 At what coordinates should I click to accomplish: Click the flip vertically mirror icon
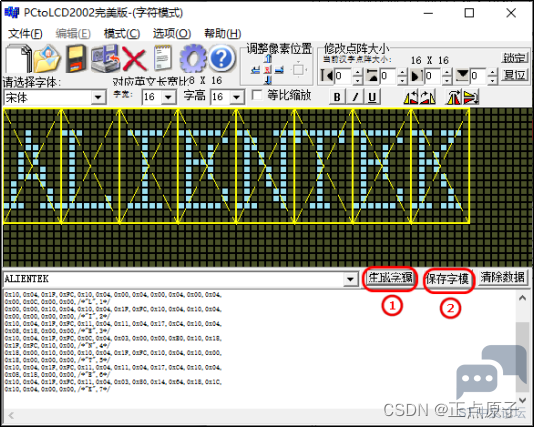471,97
